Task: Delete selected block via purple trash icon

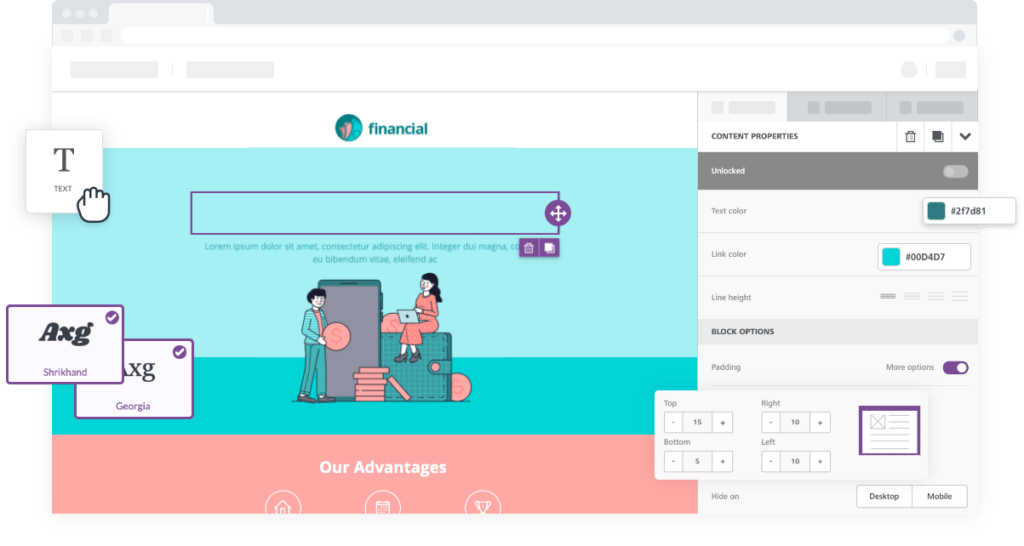Action: click(x=529, y=248)
